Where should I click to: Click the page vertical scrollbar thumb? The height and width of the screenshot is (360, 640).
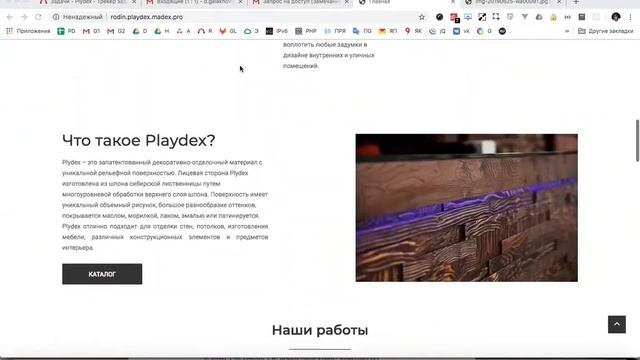point(637,141)
